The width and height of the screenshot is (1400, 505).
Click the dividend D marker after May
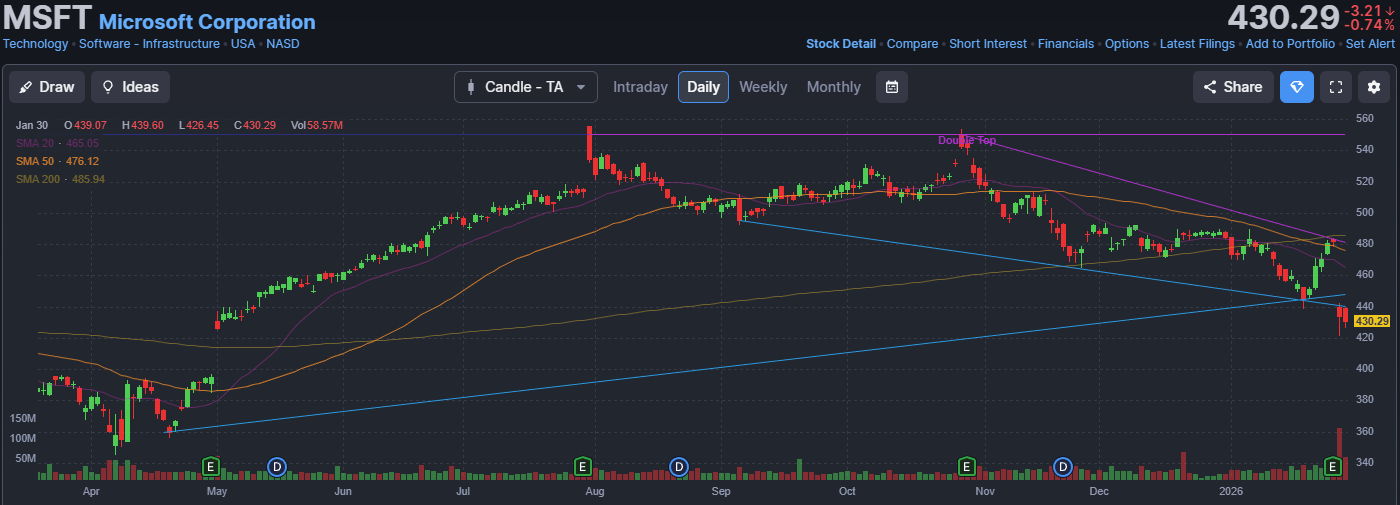(x=277, y=466)
